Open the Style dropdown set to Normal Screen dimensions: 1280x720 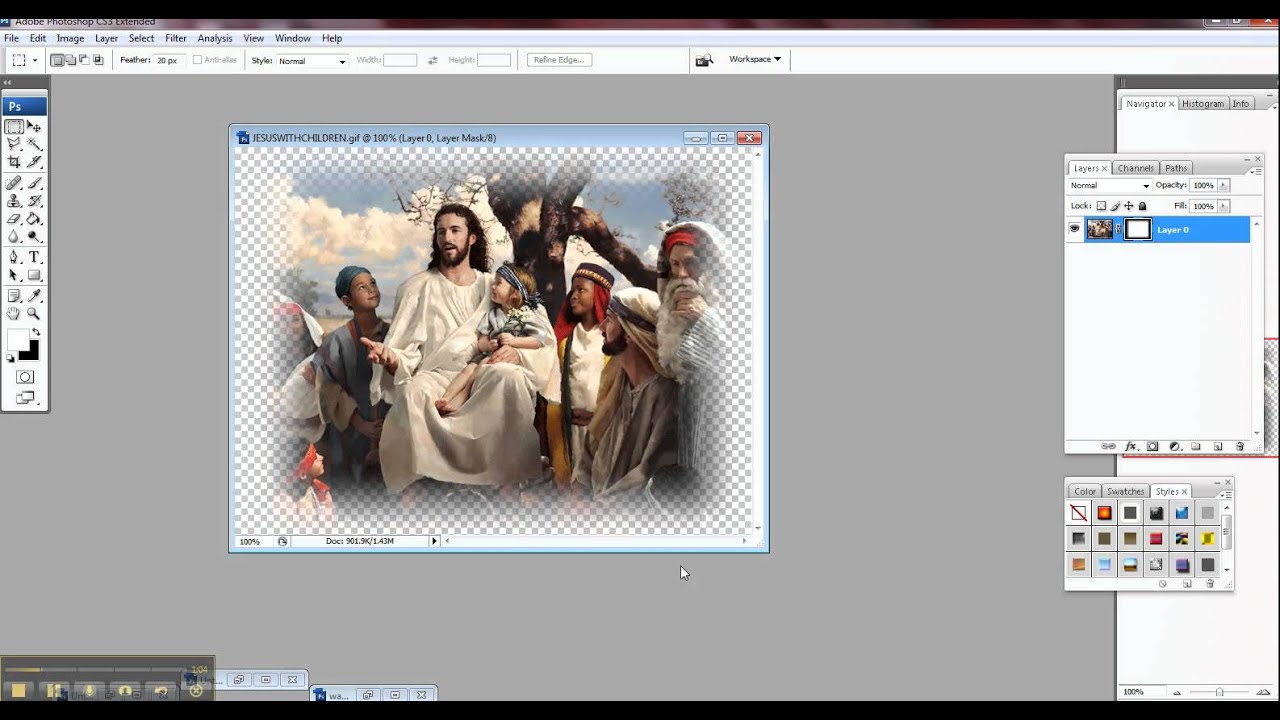[312, 61]
